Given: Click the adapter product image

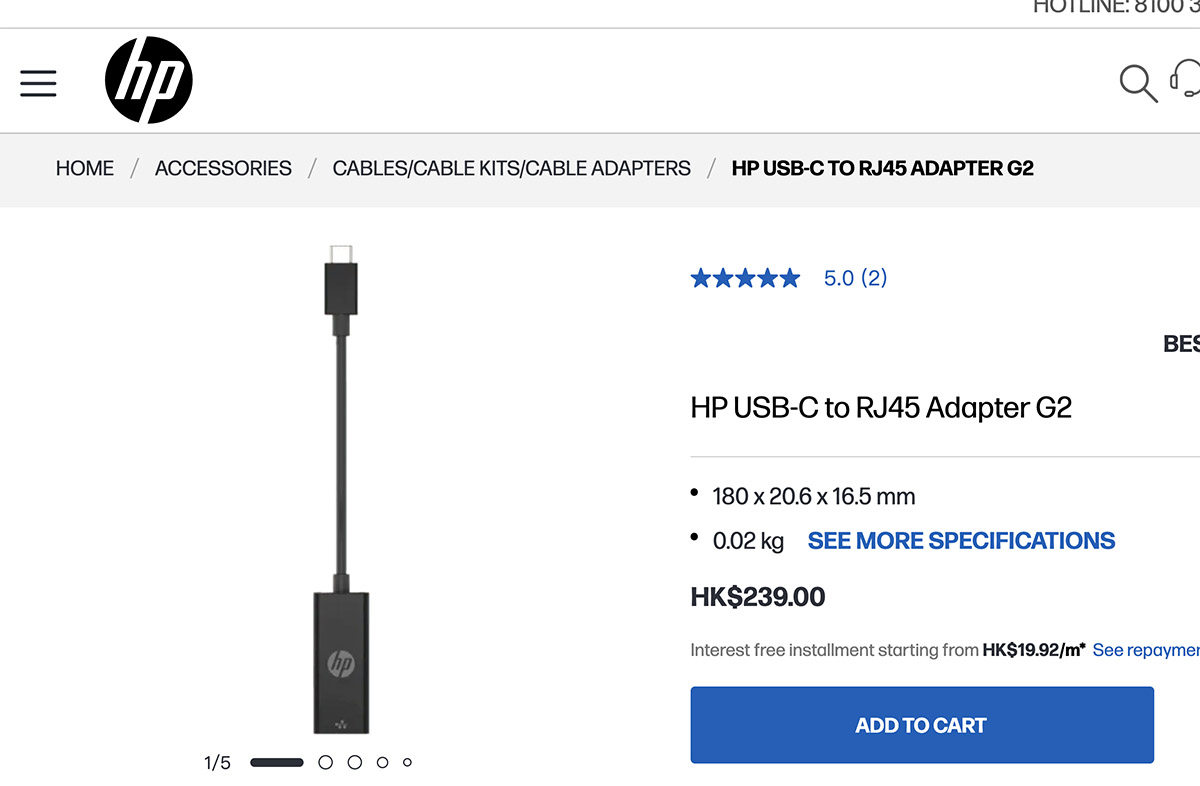Looking at the screenshot, I should pos(342,490).
